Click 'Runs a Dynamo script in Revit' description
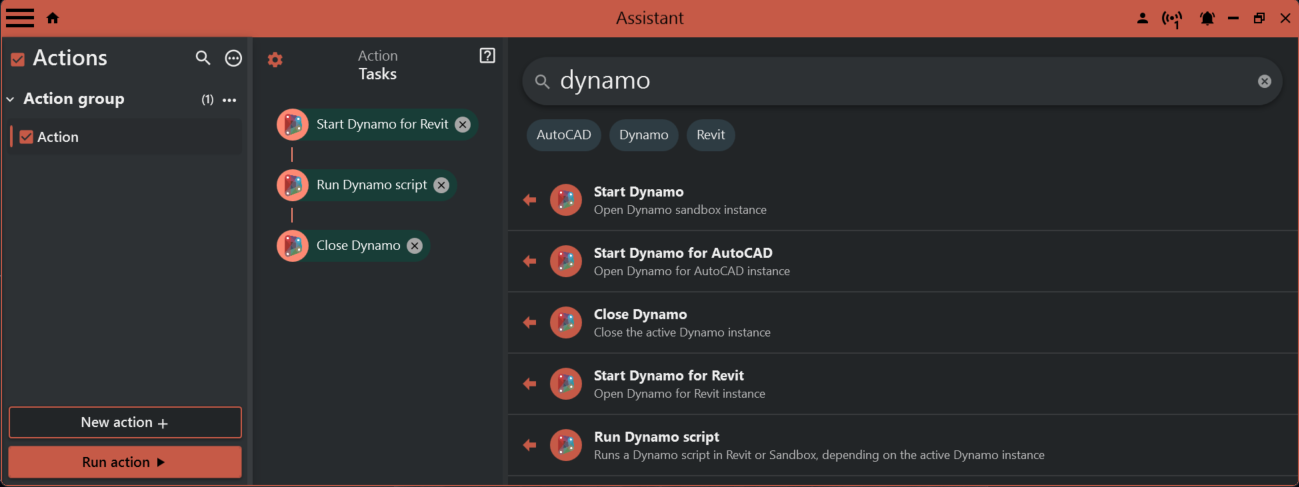This screenshot has height=487, width=1299. [819, 455]
